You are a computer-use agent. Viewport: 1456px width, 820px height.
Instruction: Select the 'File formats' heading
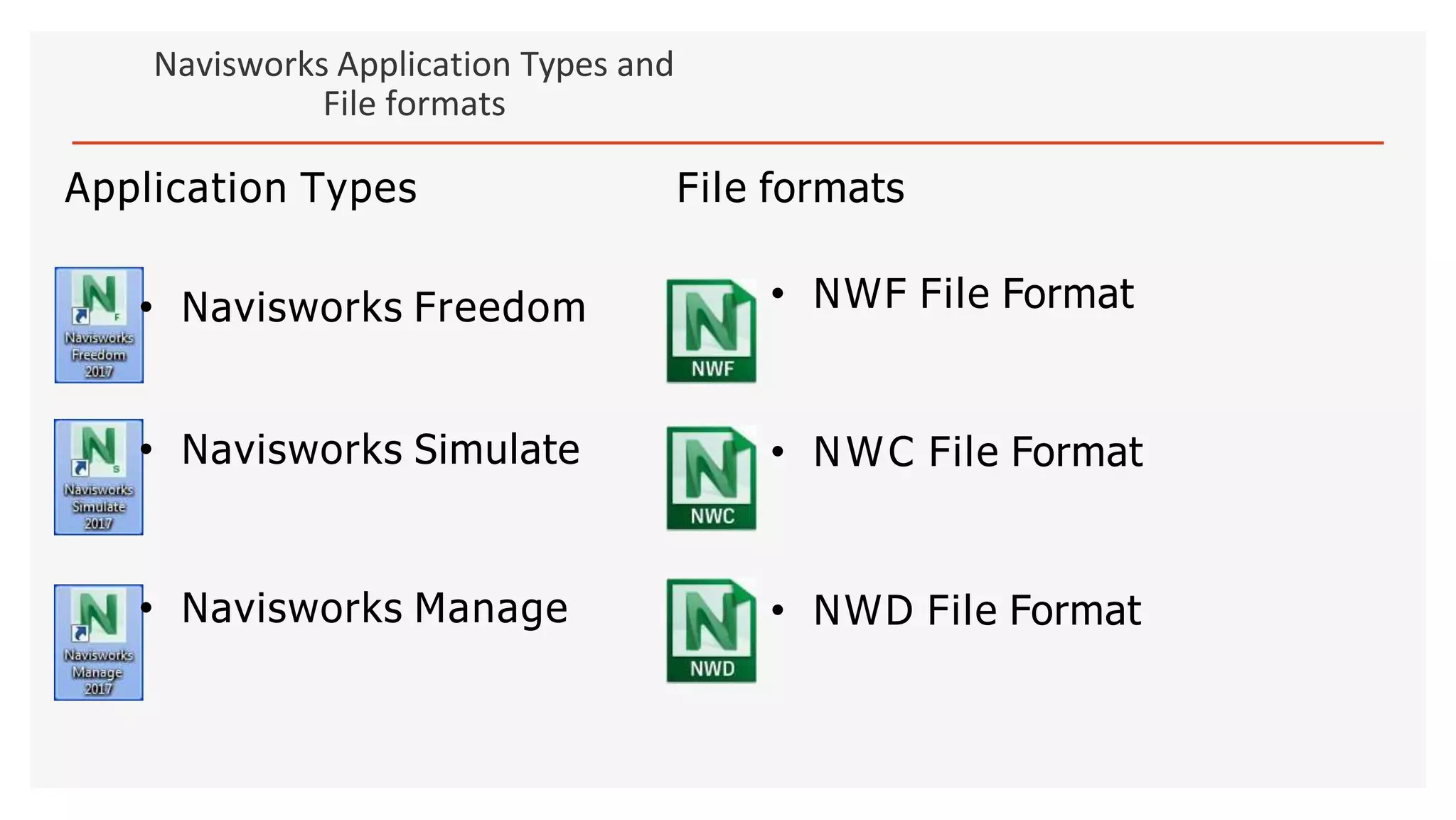tap(790, 188)
